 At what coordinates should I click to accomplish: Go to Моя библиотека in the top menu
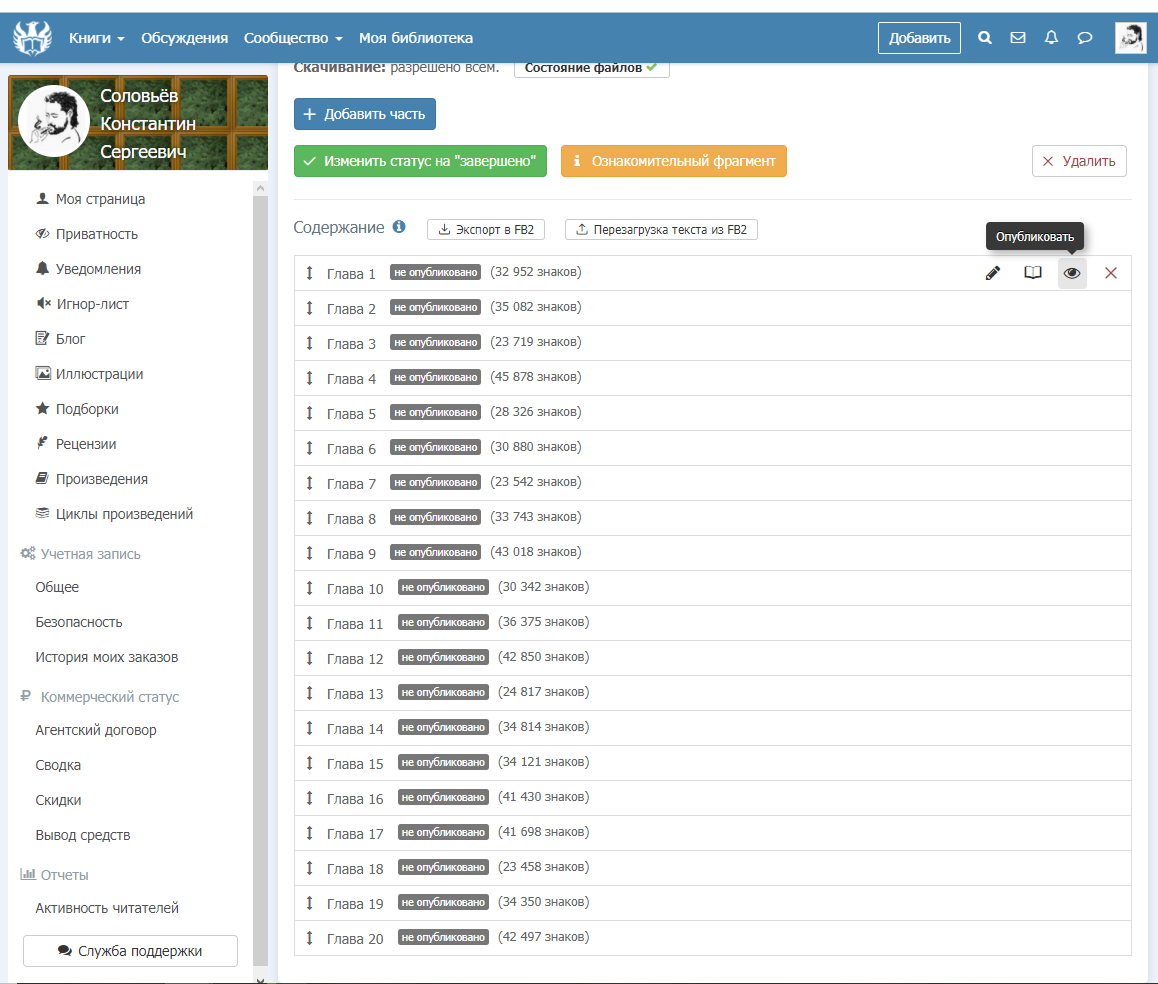pos(416,38)
